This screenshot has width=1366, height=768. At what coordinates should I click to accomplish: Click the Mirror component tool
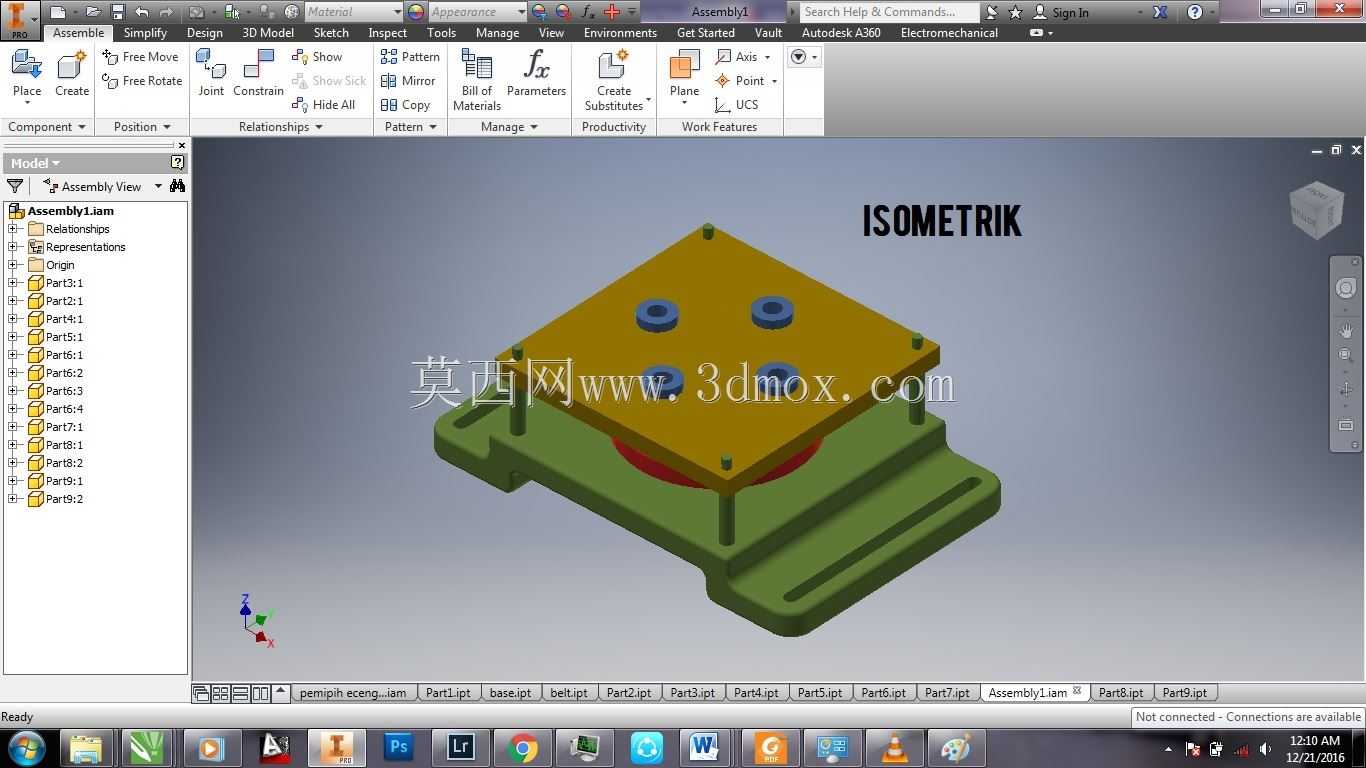[x=408, y=81]
